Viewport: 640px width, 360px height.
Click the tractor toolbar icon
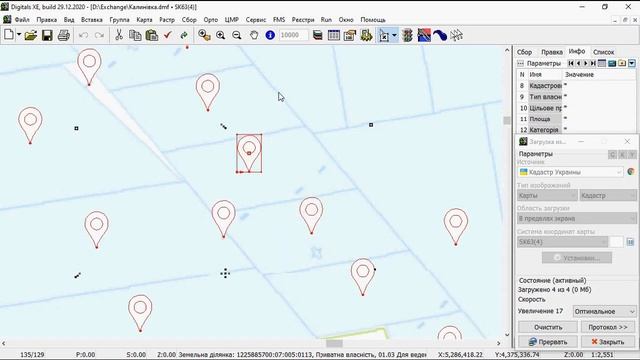[x=366, y=36]
